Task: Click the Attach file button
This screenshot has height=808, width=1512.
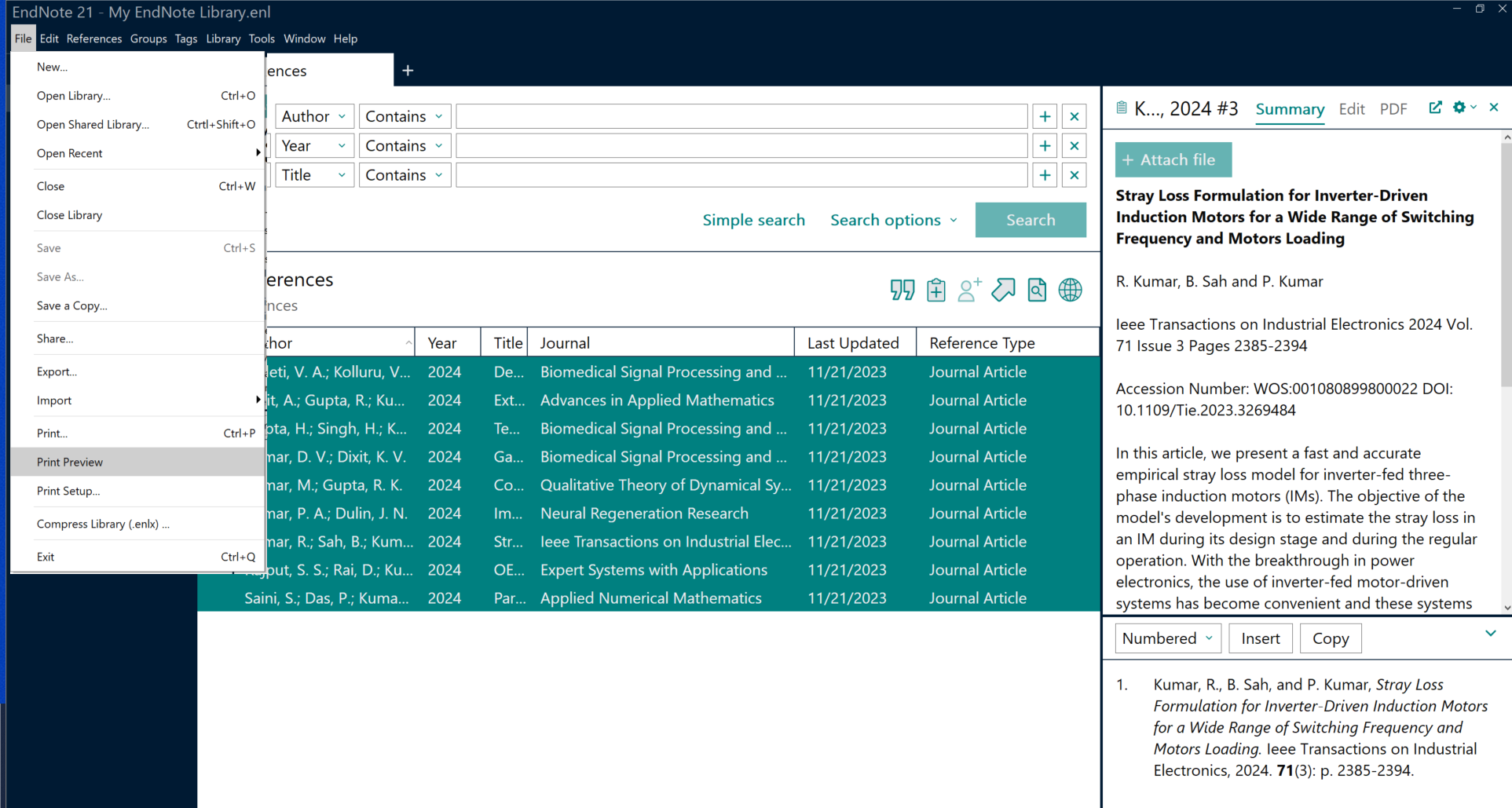Action: click(1173, 160)
